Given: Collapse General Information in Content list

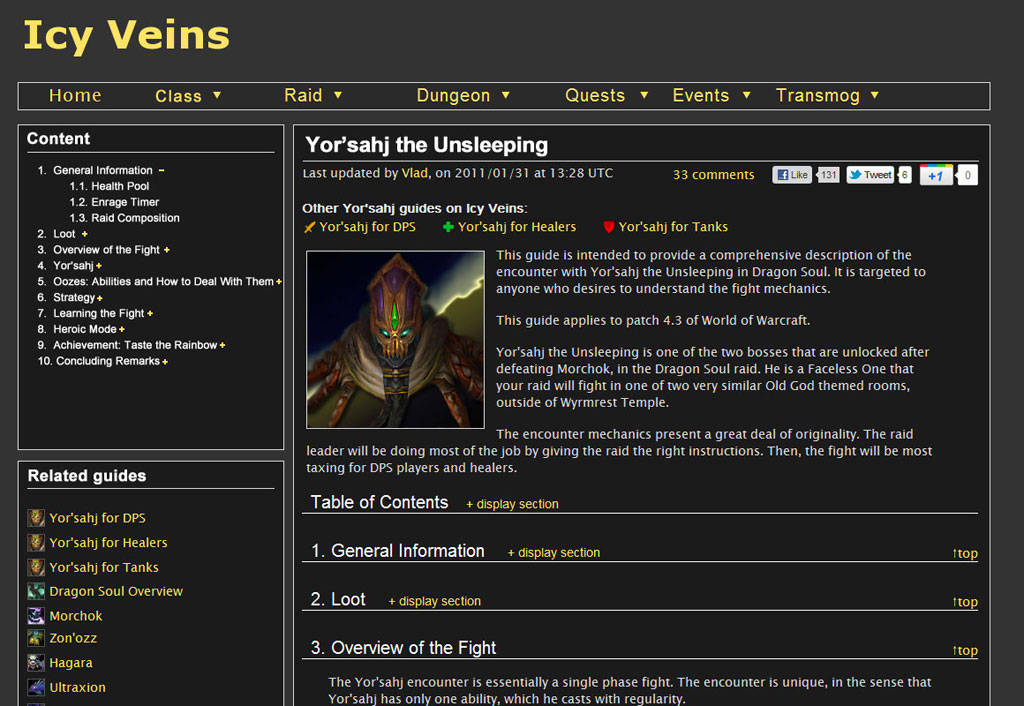Looking at the screenshot, I should [x=161, y=170].
